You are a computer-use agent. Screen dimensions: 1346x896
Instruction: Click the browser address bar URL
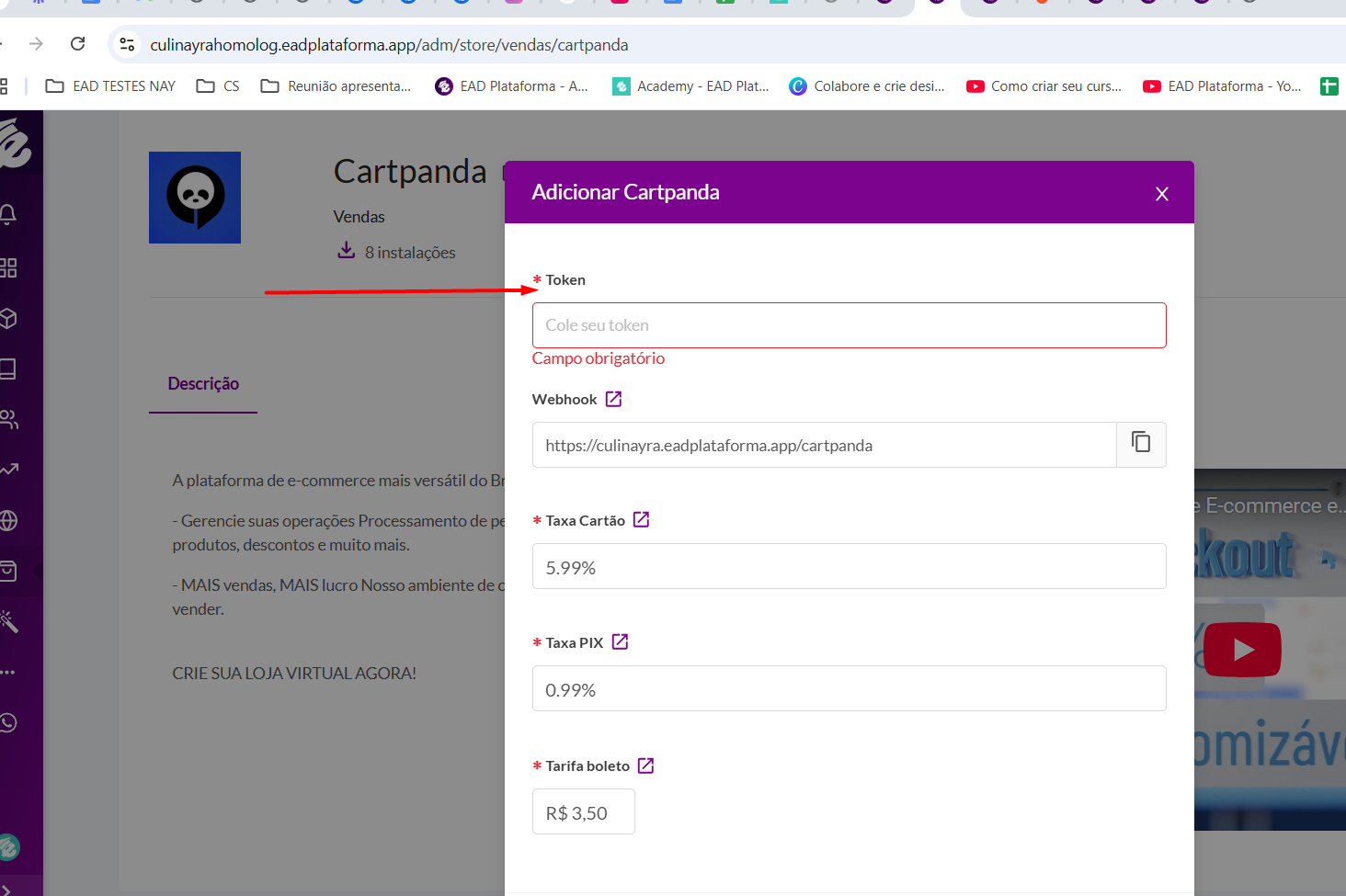[389, 45]
